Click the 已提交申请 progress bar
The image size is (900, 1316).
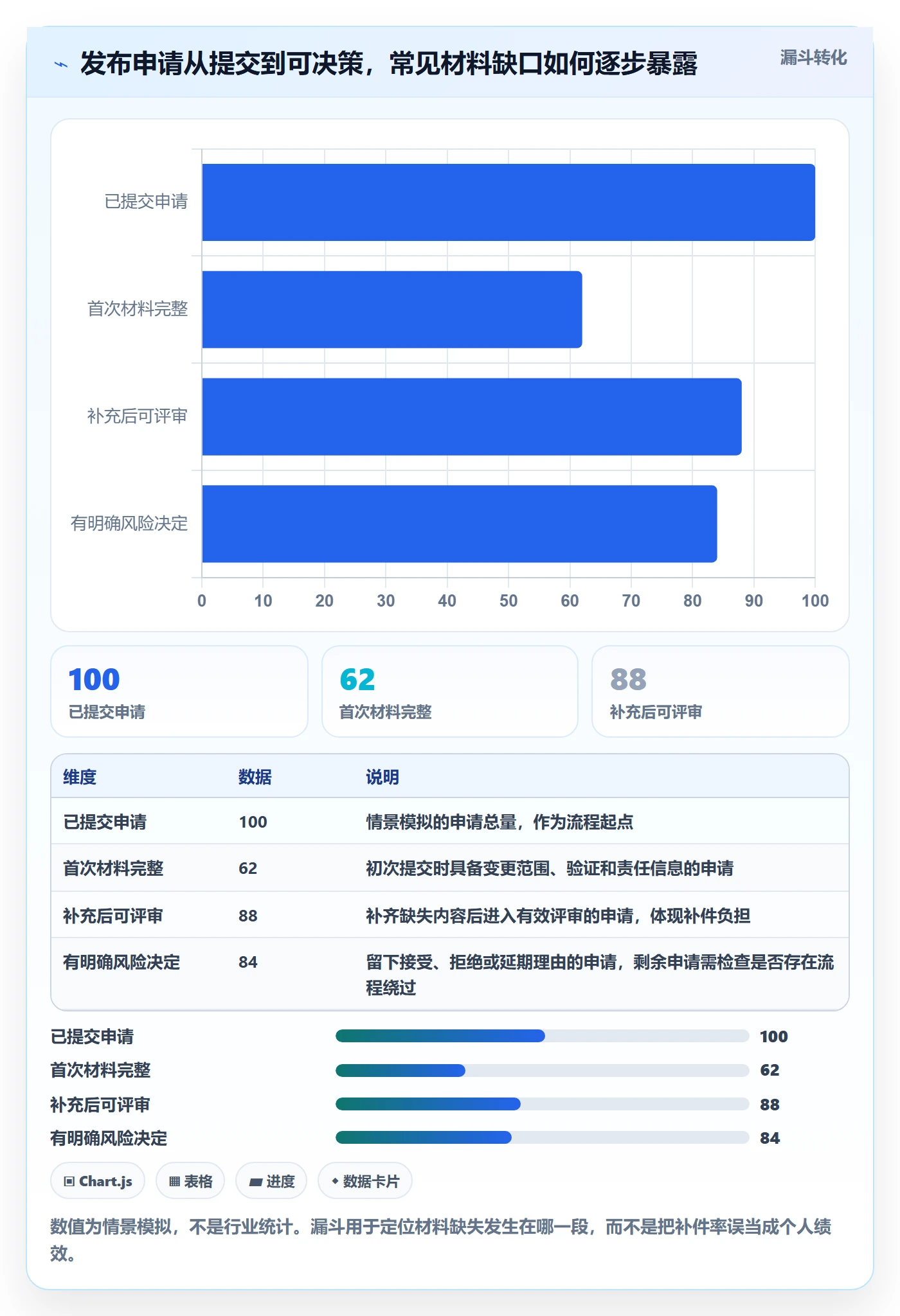[x=543, y=1036]
